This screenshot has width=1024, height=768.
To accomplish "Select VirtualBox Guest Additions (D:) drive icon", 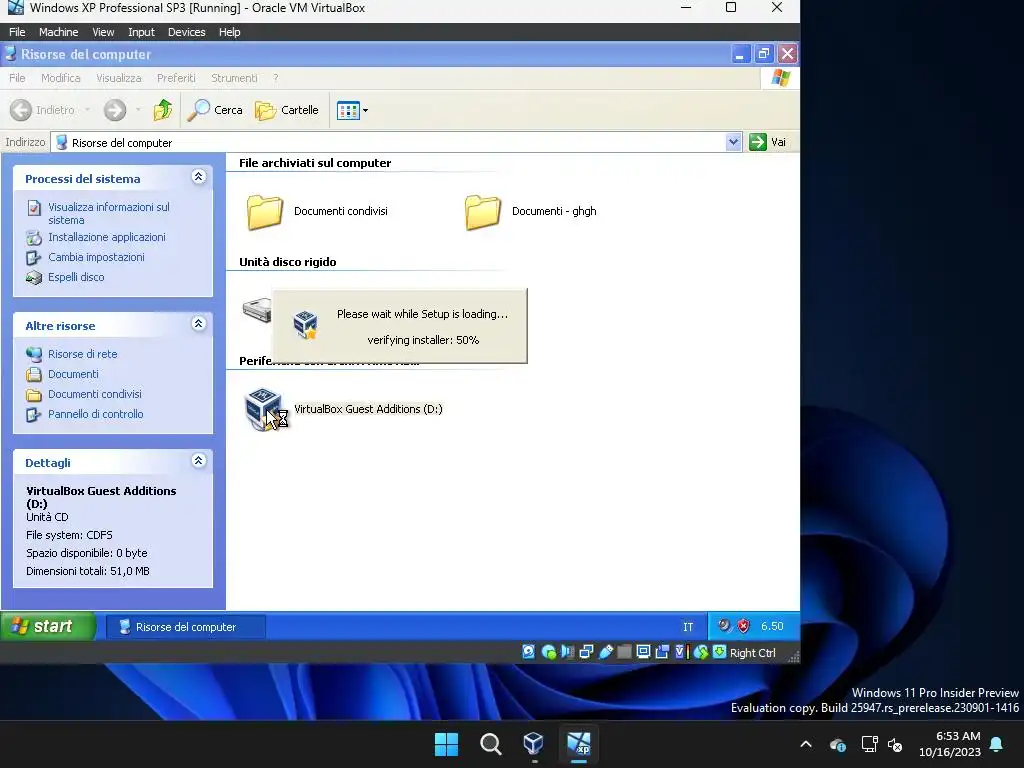I will [x=263, y=409].
